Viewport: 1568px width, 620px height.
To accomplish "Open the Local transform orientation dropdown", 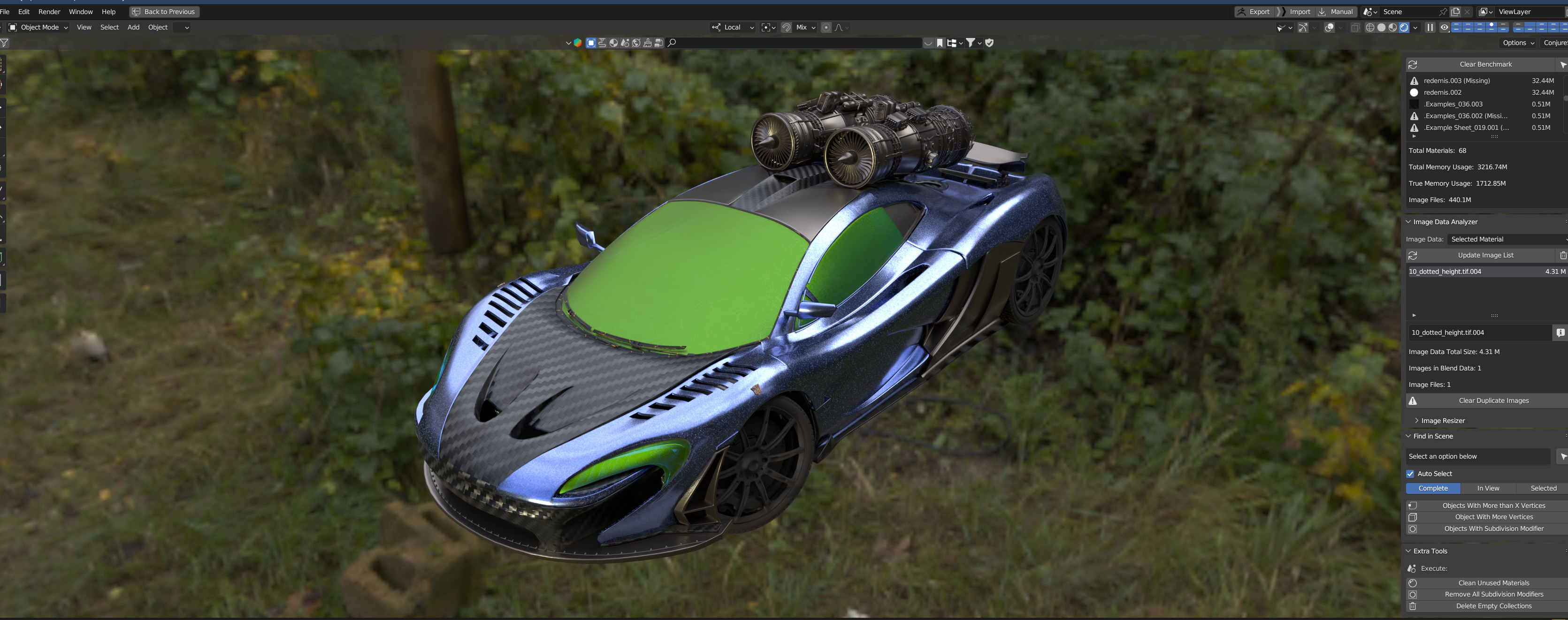I will click(733, 27).
